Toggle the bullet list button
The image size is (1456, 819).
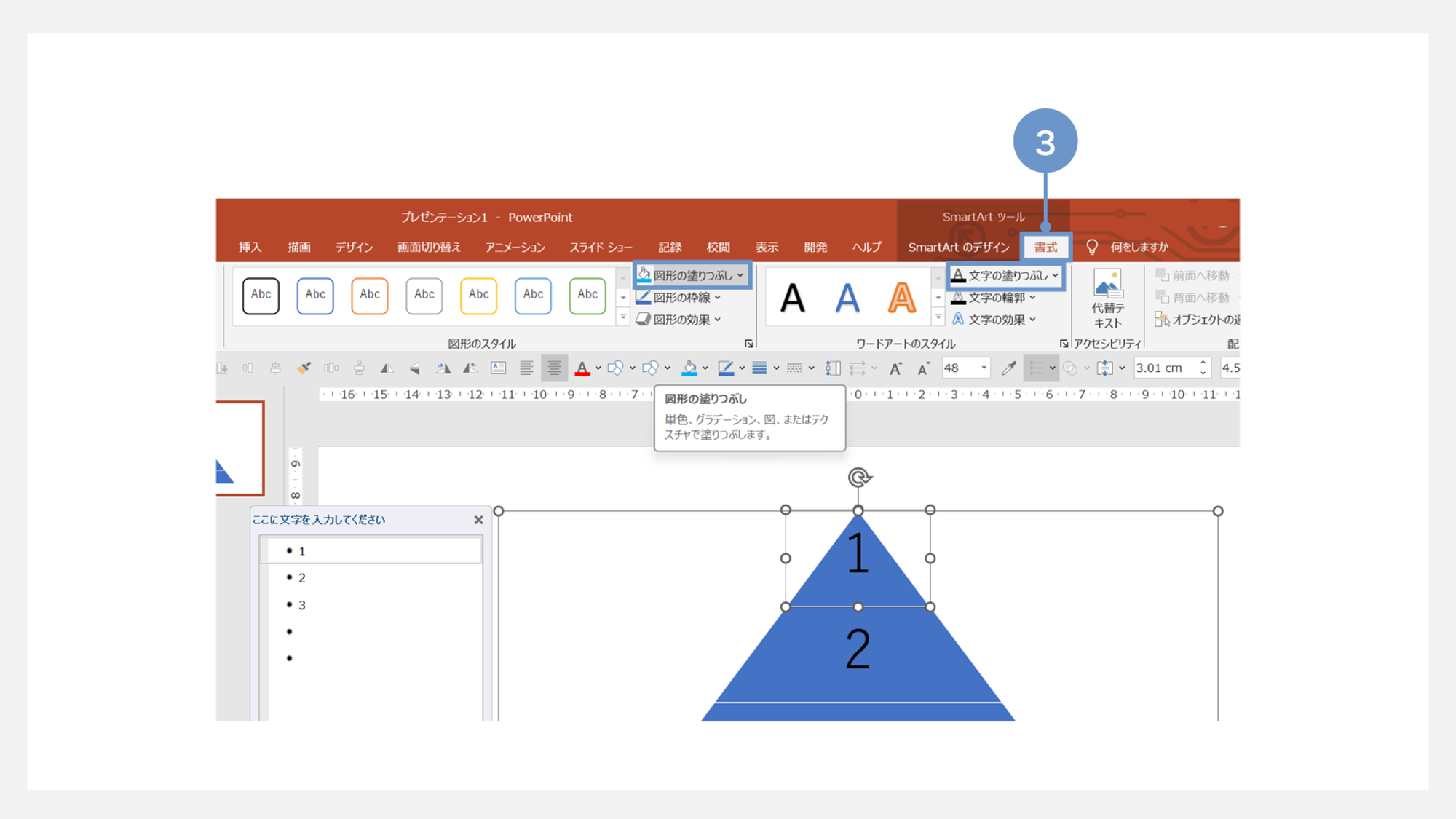click(1037, 368)
